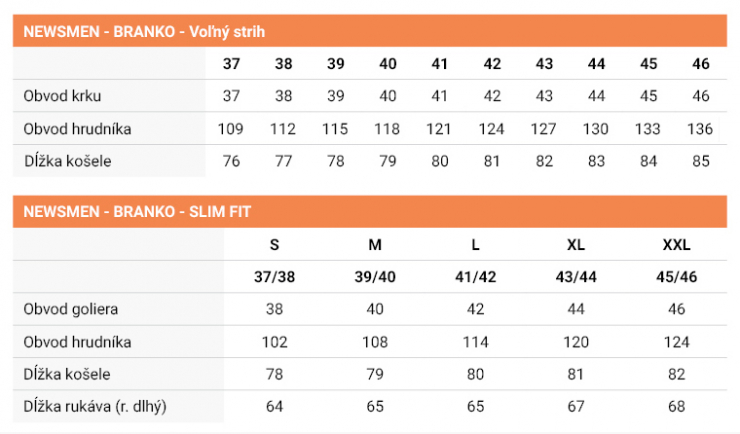This screenshot has height=434, width=740.
Task: Click chest value 127 in first table
Action: coord(544,129)
